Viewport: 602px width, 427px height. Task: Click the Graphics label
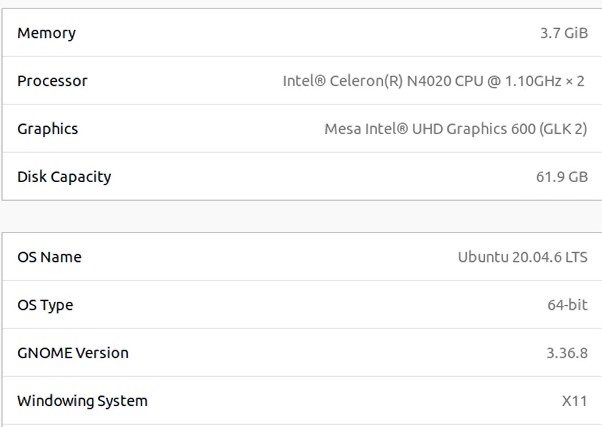pyautogui.click(x=48, y=129)
